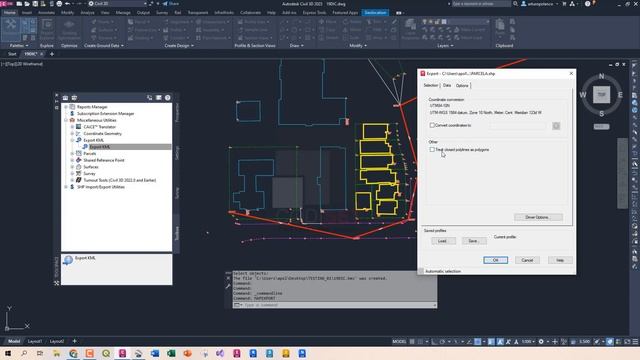Click the keyword search box in the title bar

pyautogui.click(x=481, y=4)
